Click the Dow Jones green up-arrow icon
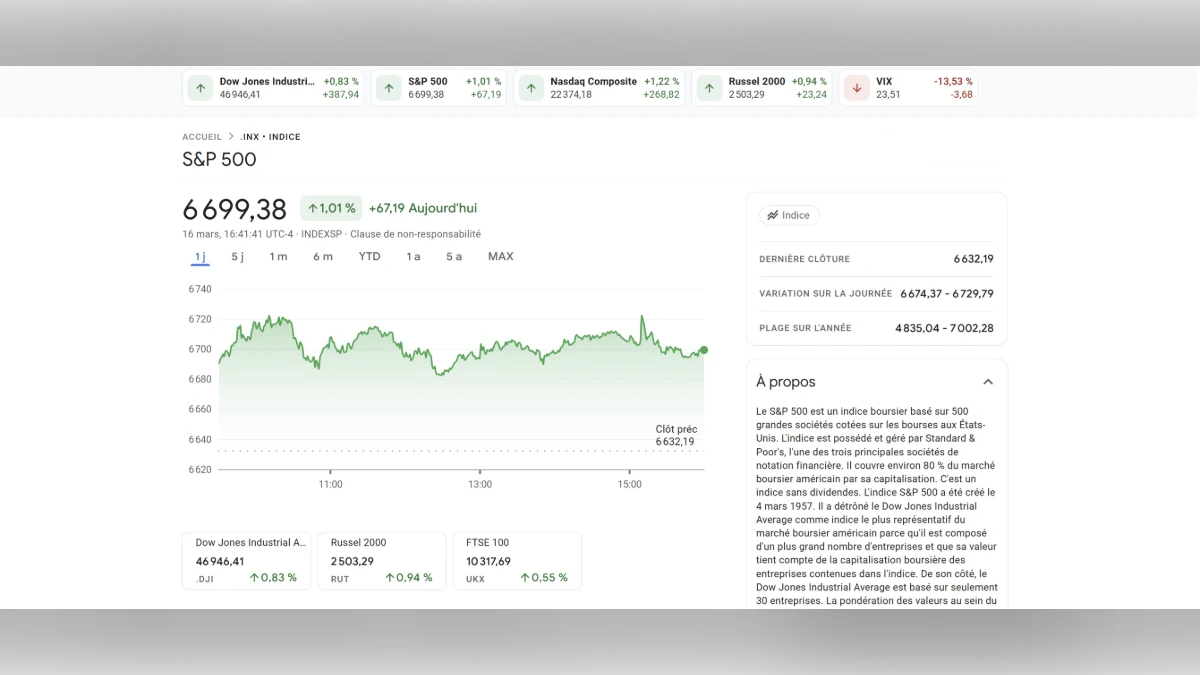 pyautogui.click(x=200, y=88)
